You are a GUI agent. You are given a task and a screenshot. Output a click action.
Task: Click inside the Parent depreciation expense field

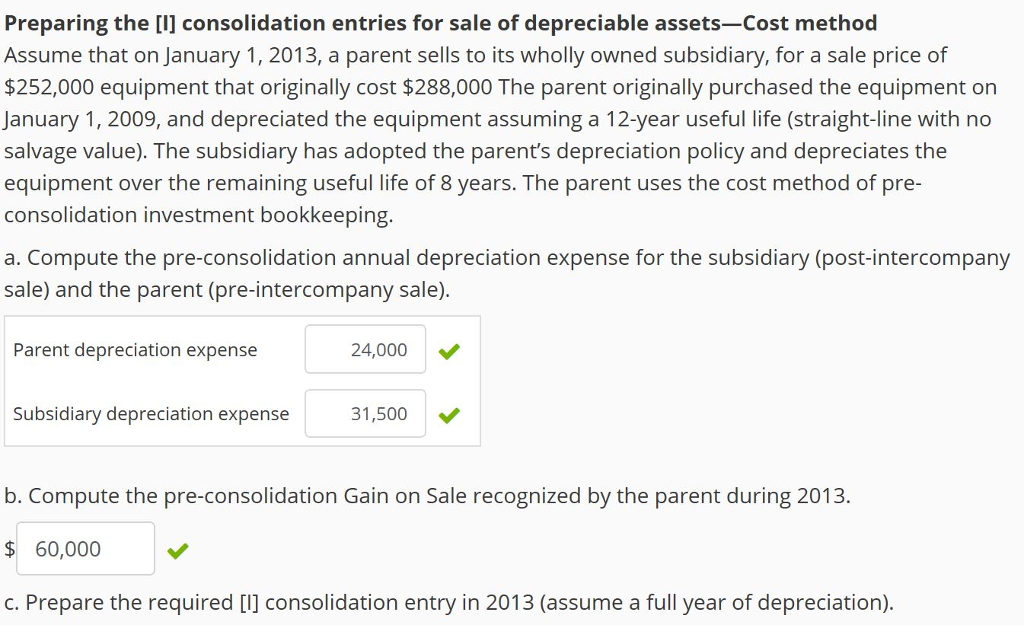[x=365, y=350]
